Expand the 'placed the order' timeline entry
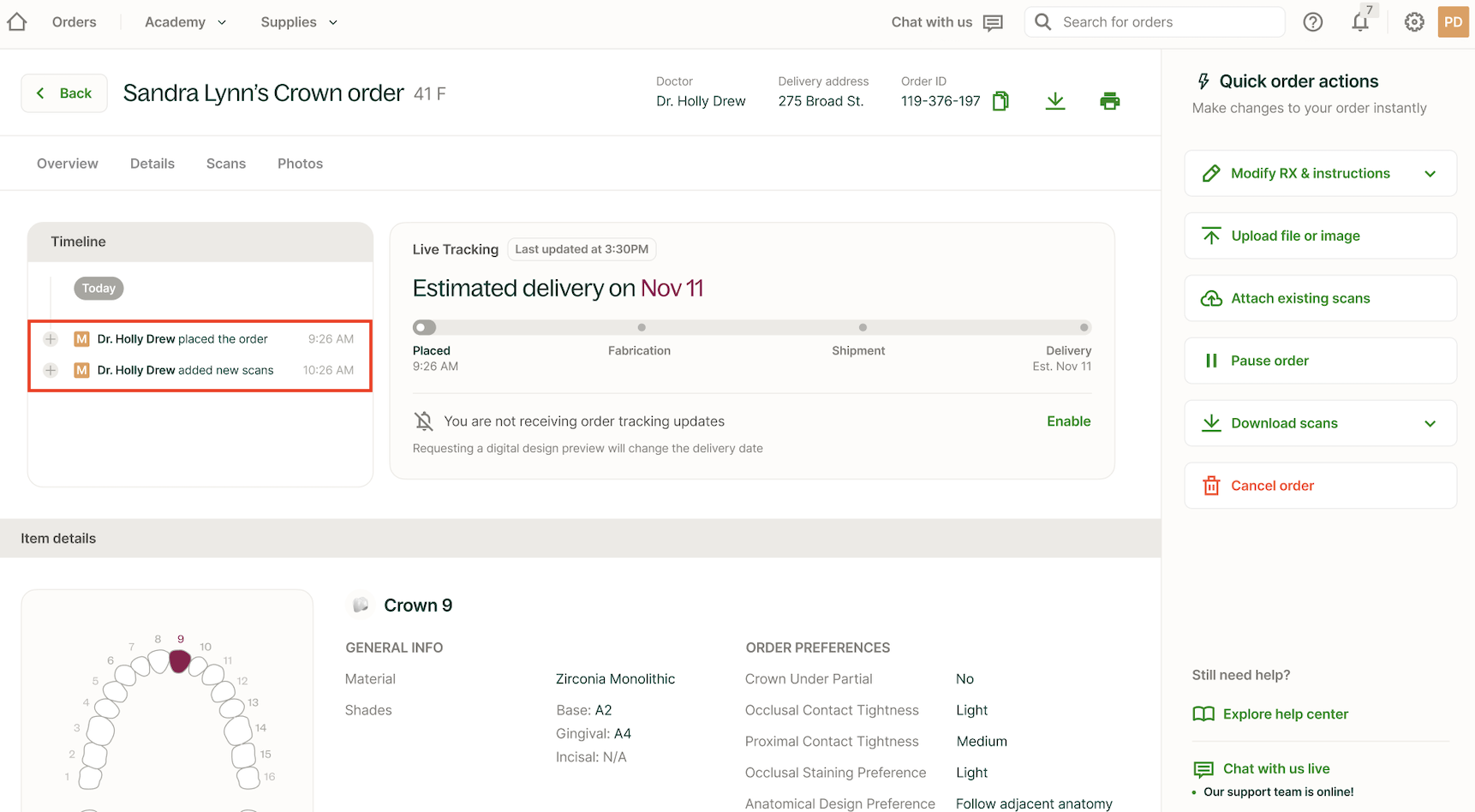 click(x=51, y=339)
